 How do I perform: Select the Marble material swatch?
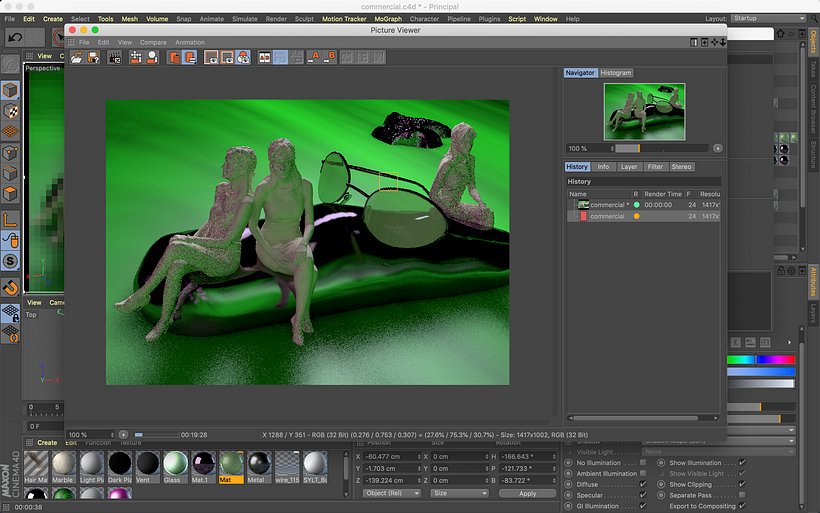pyautogui.click(x=64, y=467)
